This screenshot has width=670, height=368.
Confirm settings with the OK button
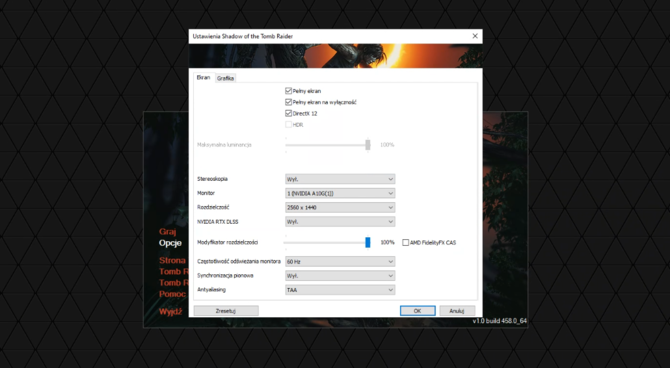pyautogui.click(x=417, y=311)
